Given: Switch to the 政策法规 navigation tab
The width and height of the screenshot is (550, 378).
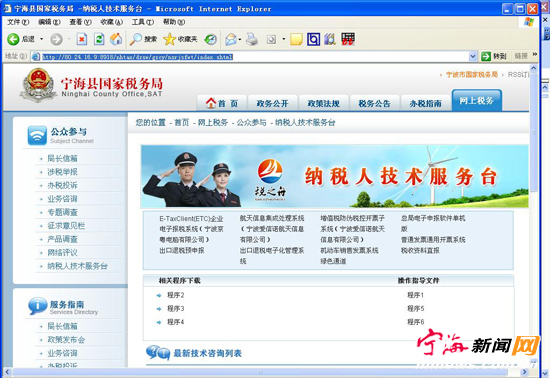Looking at the screenshot, I should pos(323,103).
